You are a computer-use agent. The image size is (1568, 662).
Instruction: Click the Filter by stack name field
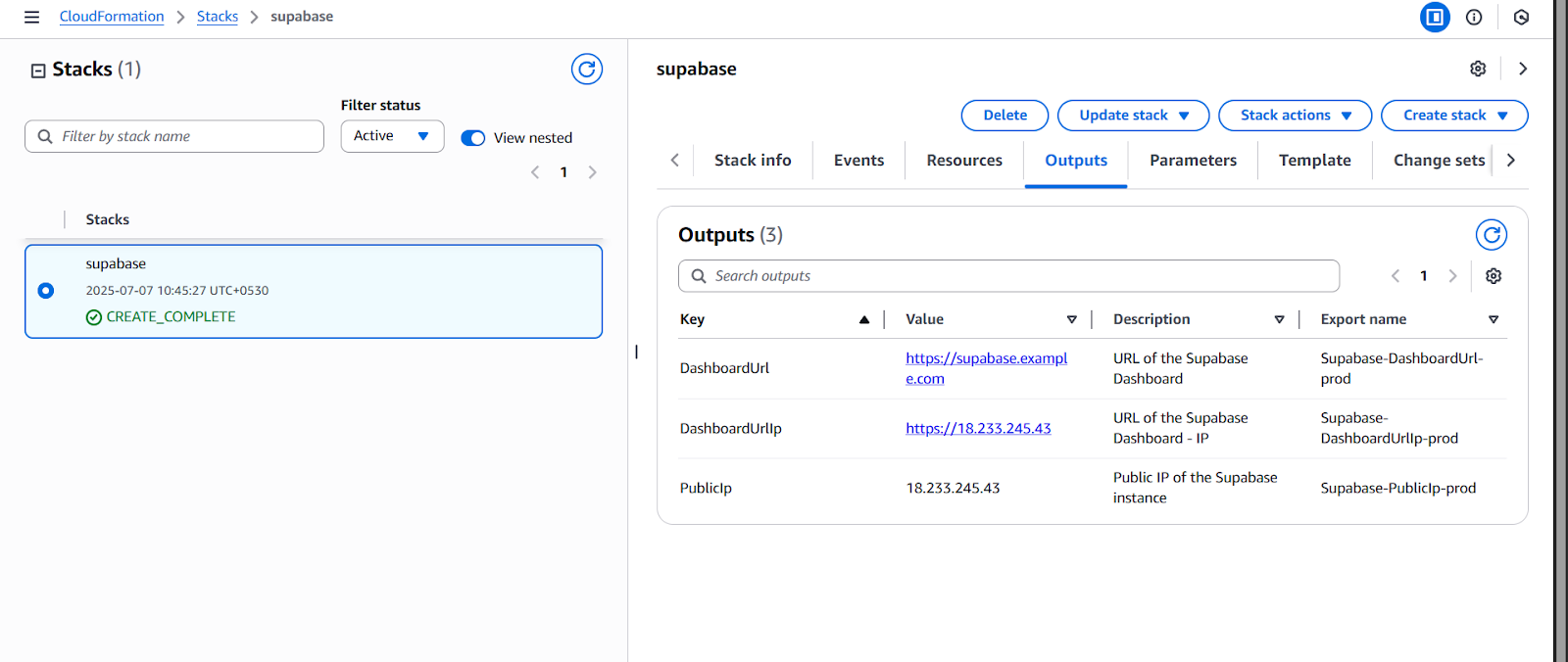(174, 136)
